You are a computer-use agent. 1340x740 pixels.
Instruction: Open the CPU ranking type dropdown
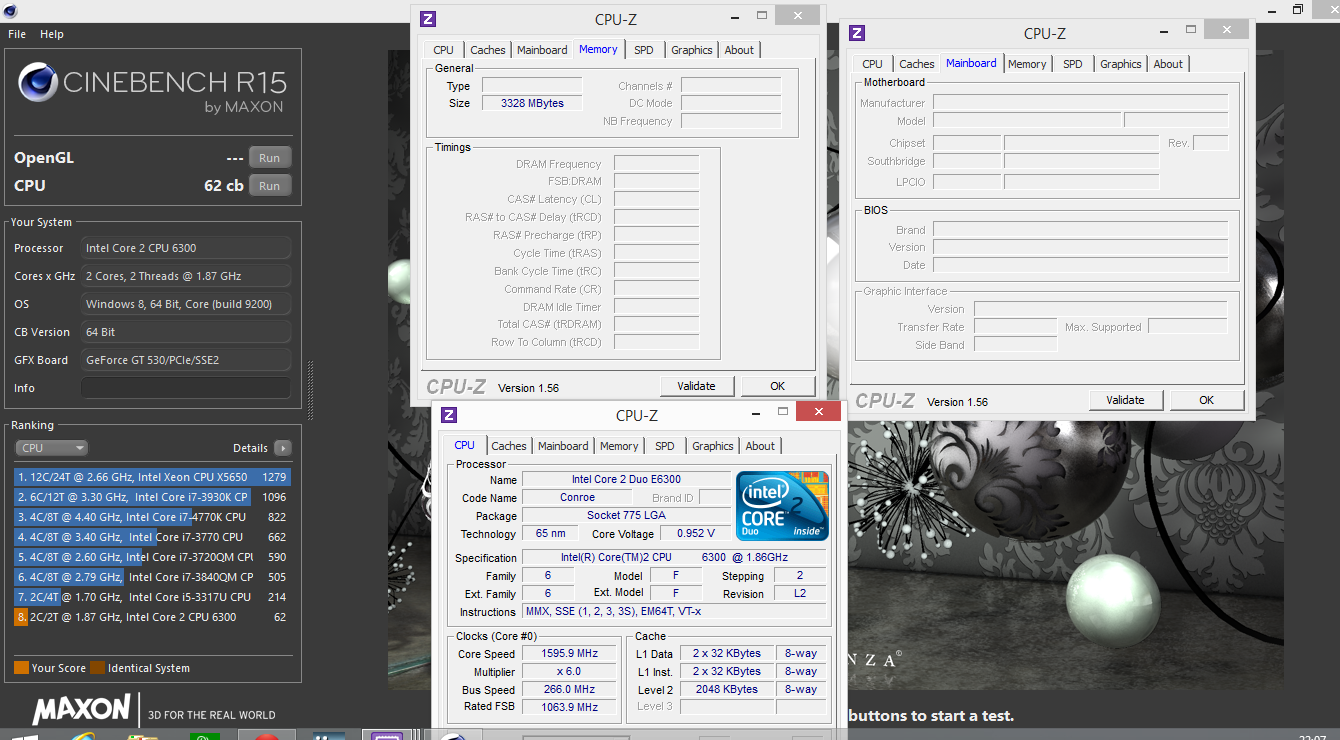52,448
